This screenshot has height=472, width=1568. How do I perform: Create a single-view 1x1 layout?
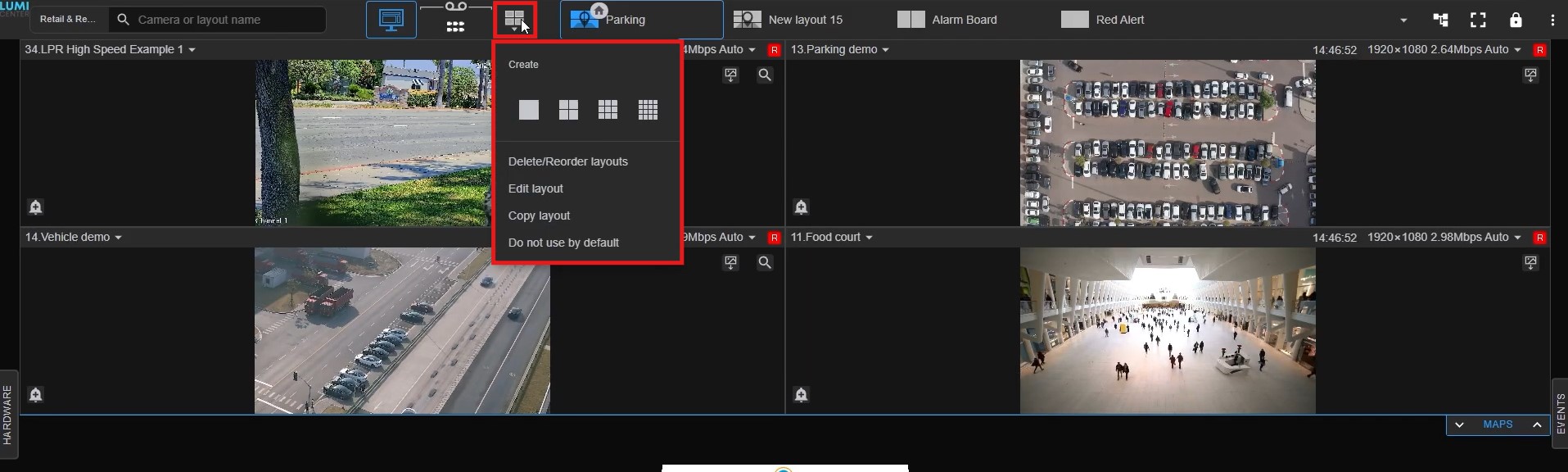(529, 110)
